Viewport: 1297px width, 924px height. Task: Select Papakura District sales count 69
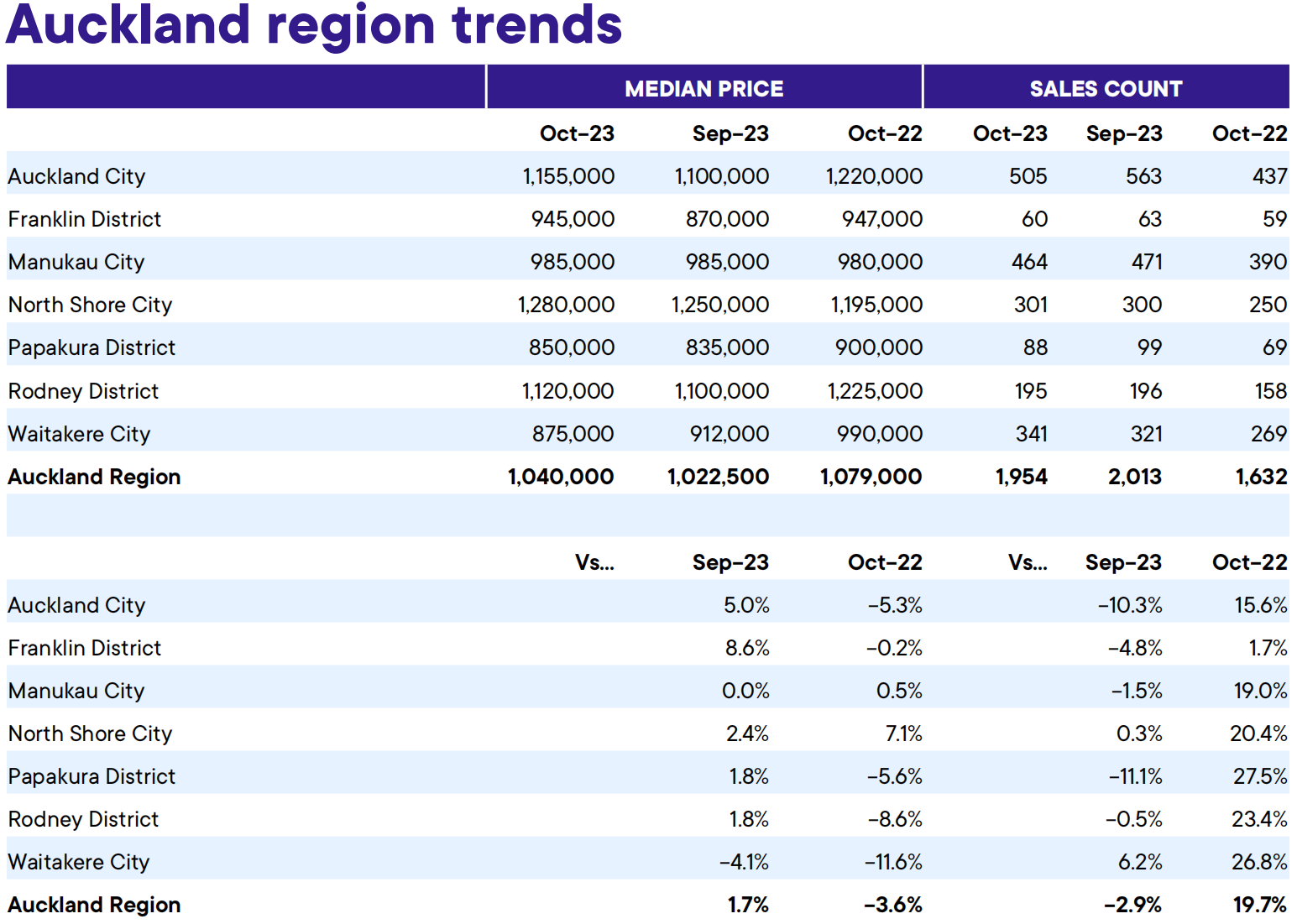pyautogui.click(x=1274, y=347)
